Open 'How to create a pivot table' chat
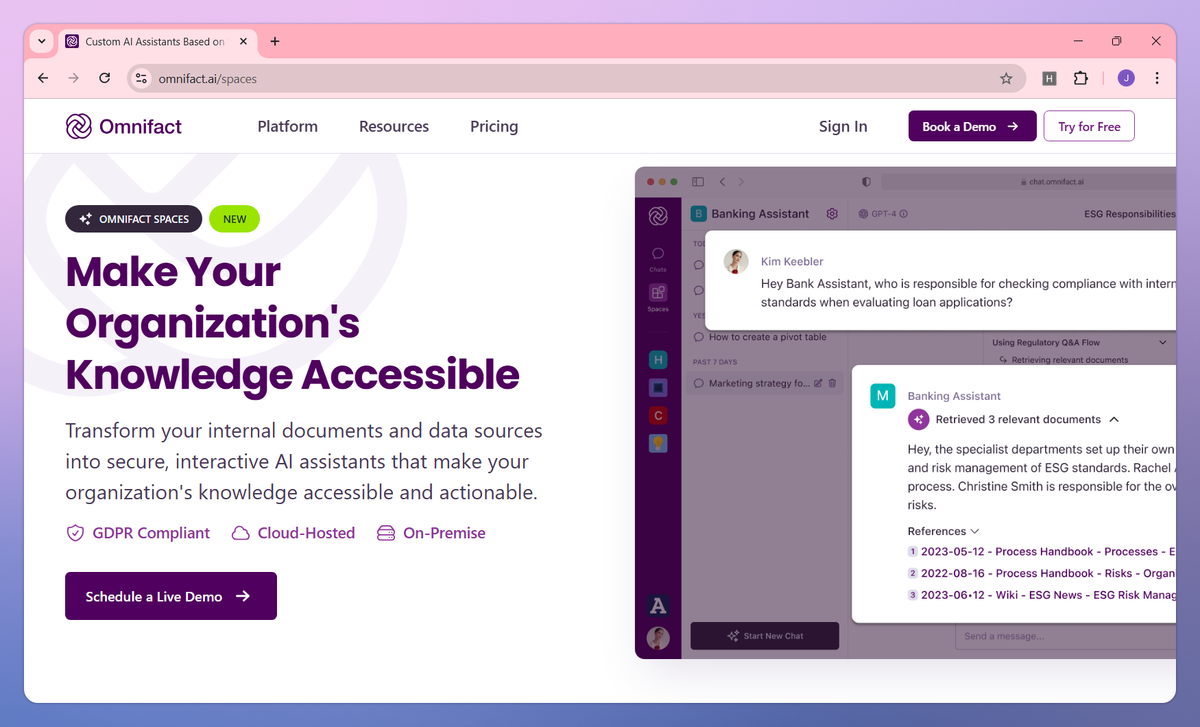 pos(767,337)
